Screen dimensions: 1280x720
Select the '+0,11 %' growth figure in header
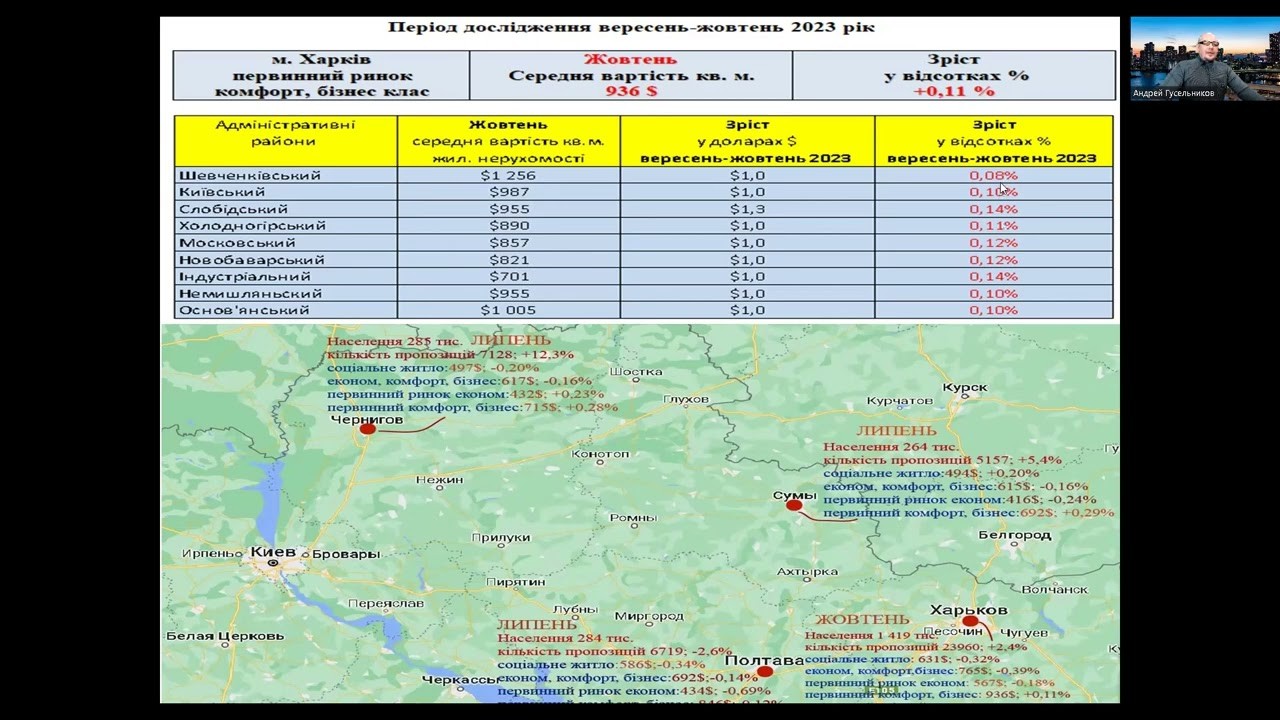[954, 91]
